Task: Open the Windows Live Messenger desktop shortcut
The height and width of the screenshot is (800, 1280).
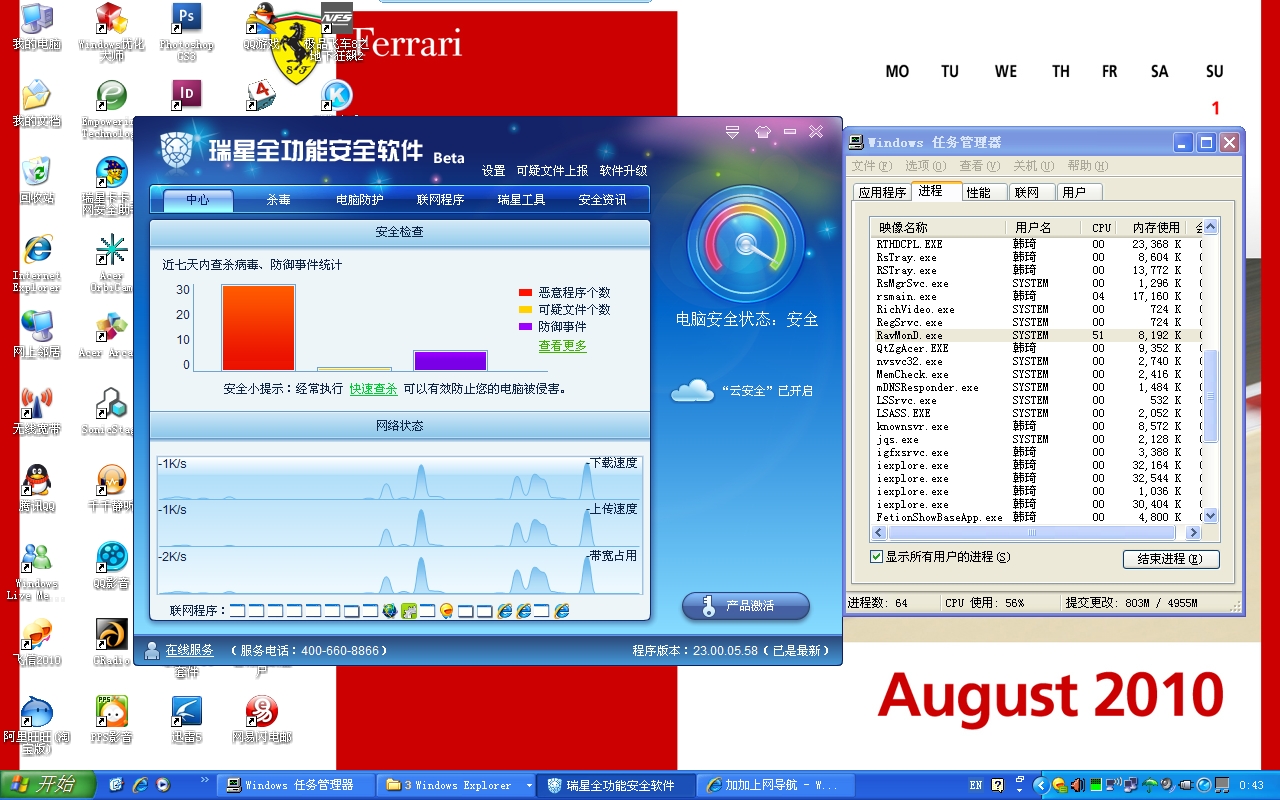Action: click(36, 571)
